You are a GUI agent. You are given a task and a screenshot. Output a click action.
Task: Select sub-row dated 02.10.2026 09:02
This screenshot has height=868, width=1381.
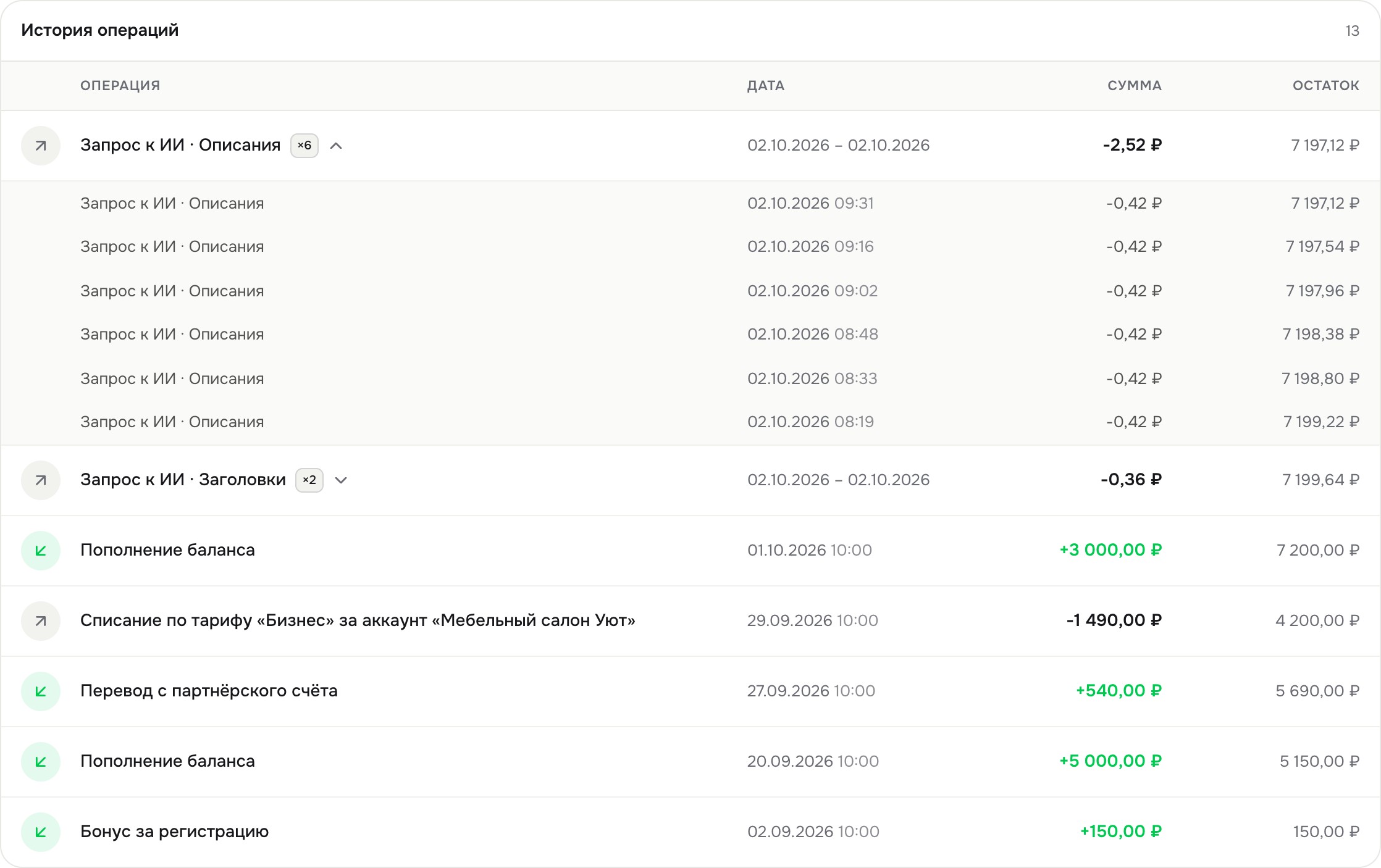pos(690,291)
